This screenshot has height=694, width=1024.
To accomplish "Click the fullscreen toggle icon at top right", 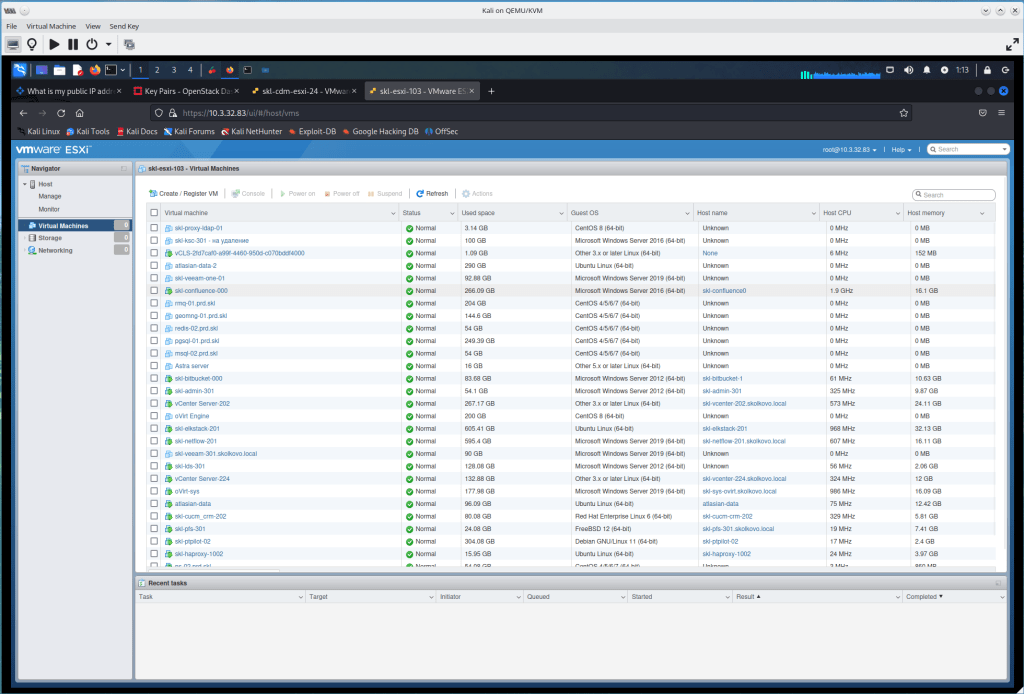I will click(1011, 44).
